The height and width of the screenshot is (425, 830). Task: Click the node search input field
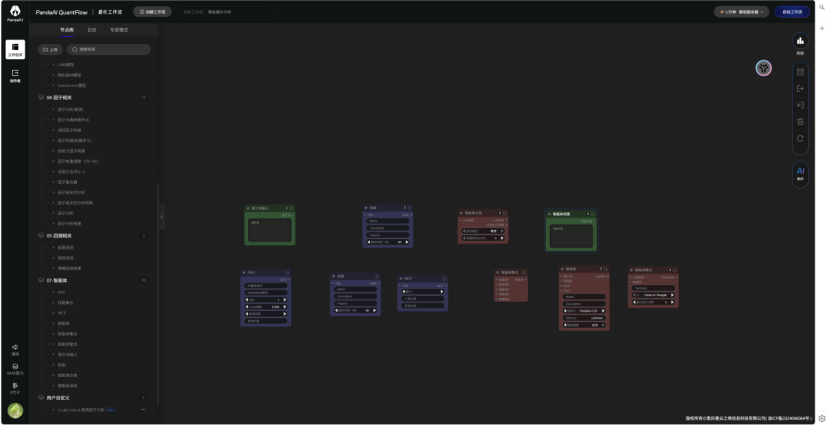tap(108, 49)
